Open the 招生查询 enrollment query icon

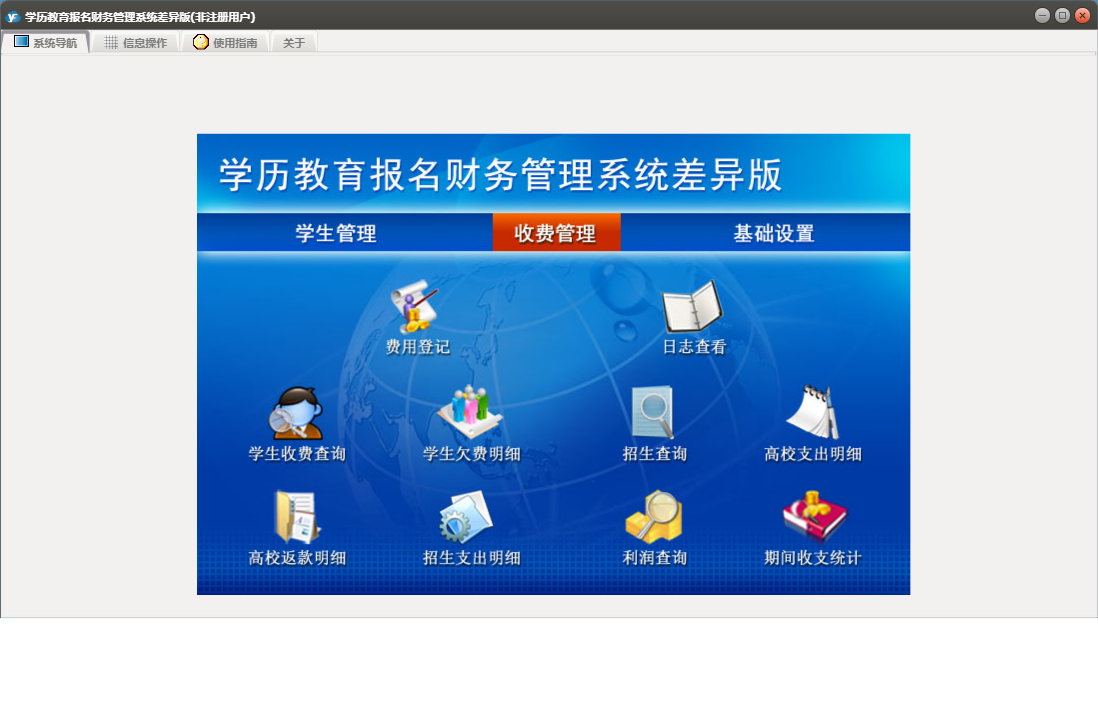653,413
